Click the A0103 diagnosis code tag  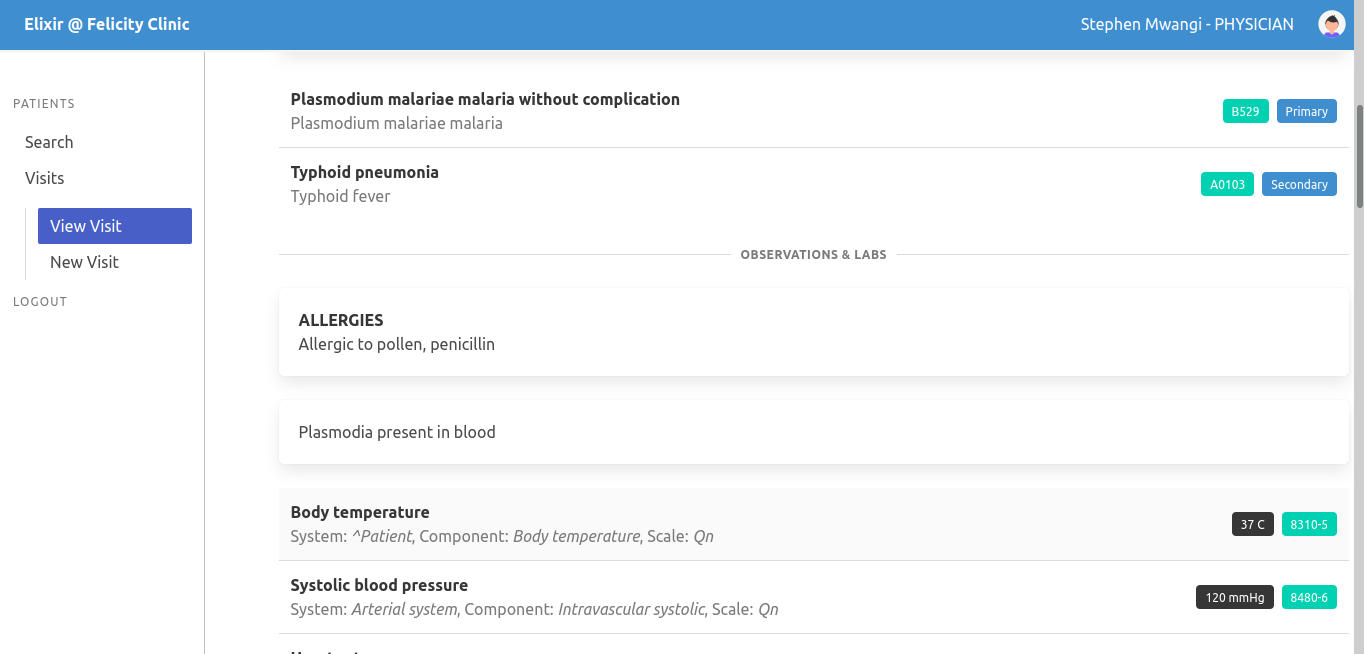tap(1227, 184)
